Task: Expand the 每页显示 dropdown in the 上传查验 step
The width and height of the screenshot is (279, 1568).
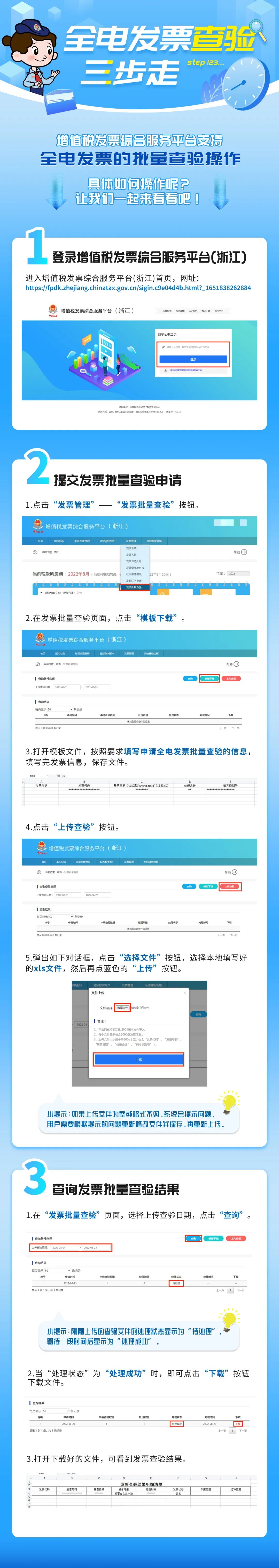Action: (61, 917)
